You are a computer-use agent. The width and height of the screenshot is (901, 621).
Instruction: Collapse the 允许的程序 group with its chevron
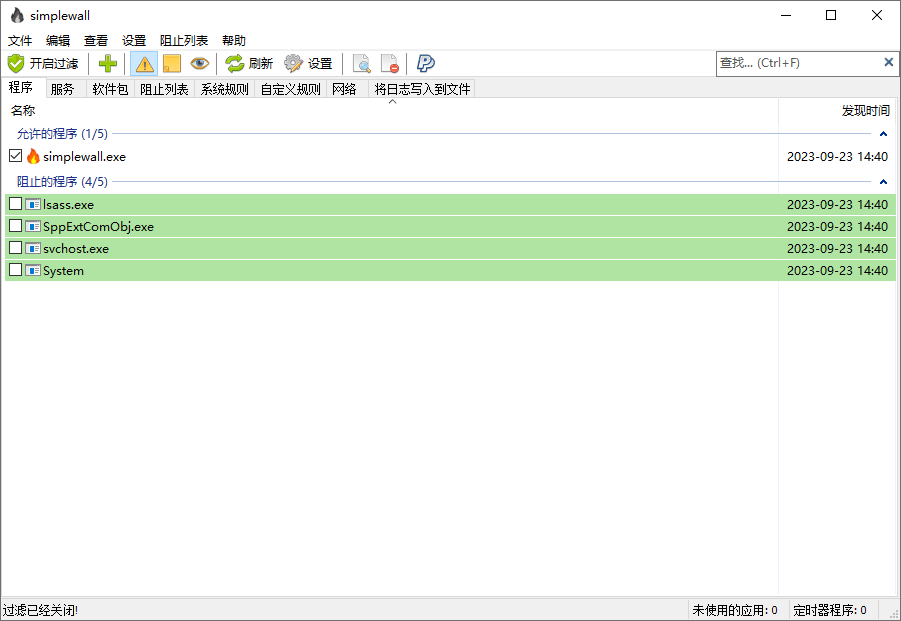881,133
